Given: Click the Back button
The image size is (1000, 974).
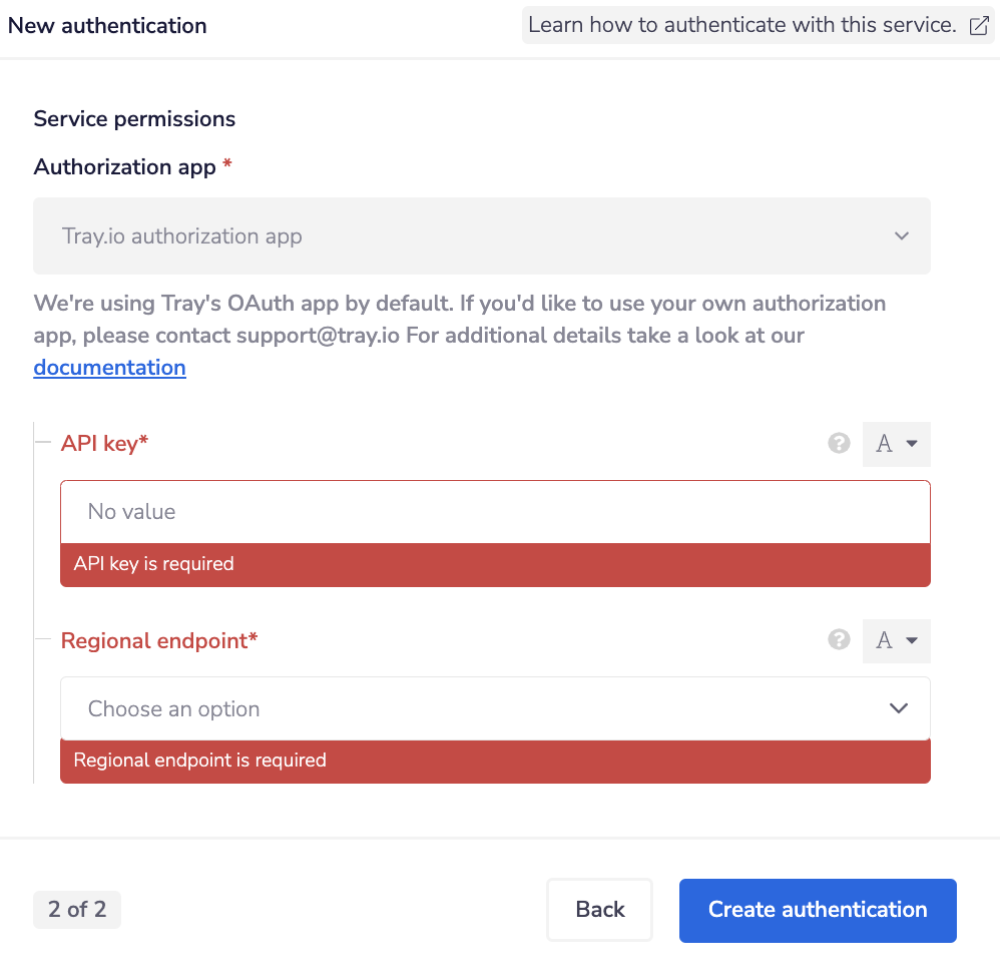Looking at the screenshot, I should click(599, 909).
